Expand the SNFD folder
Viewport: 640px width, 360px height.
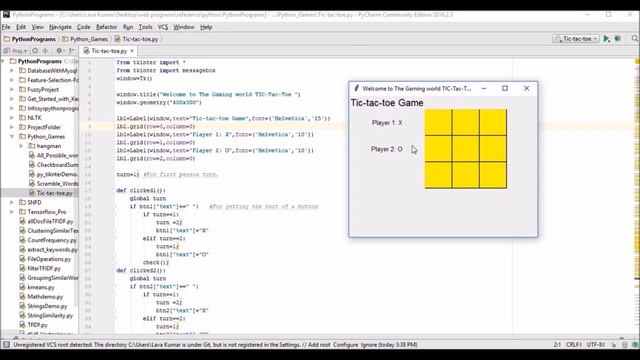pos(12,202)
